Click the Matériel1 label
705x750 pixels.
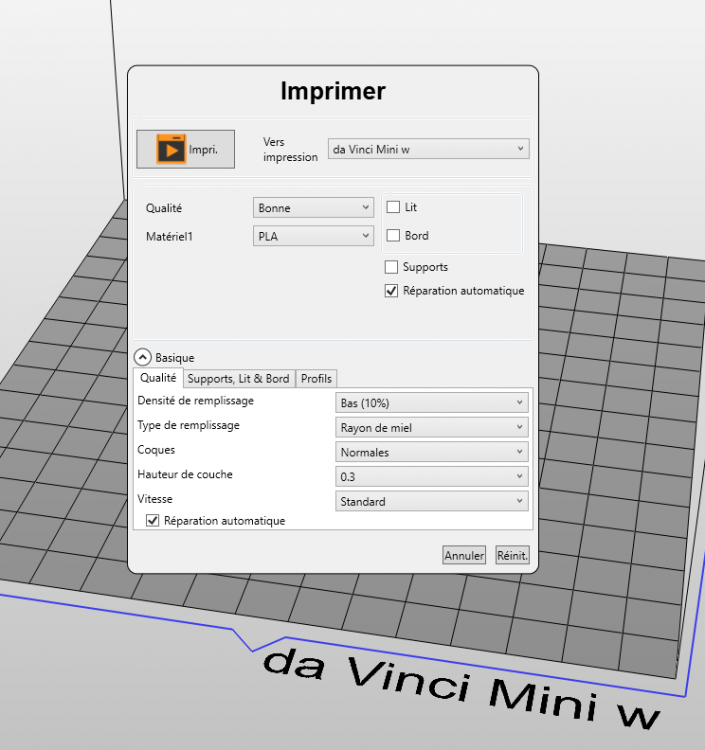coord(169,236)
